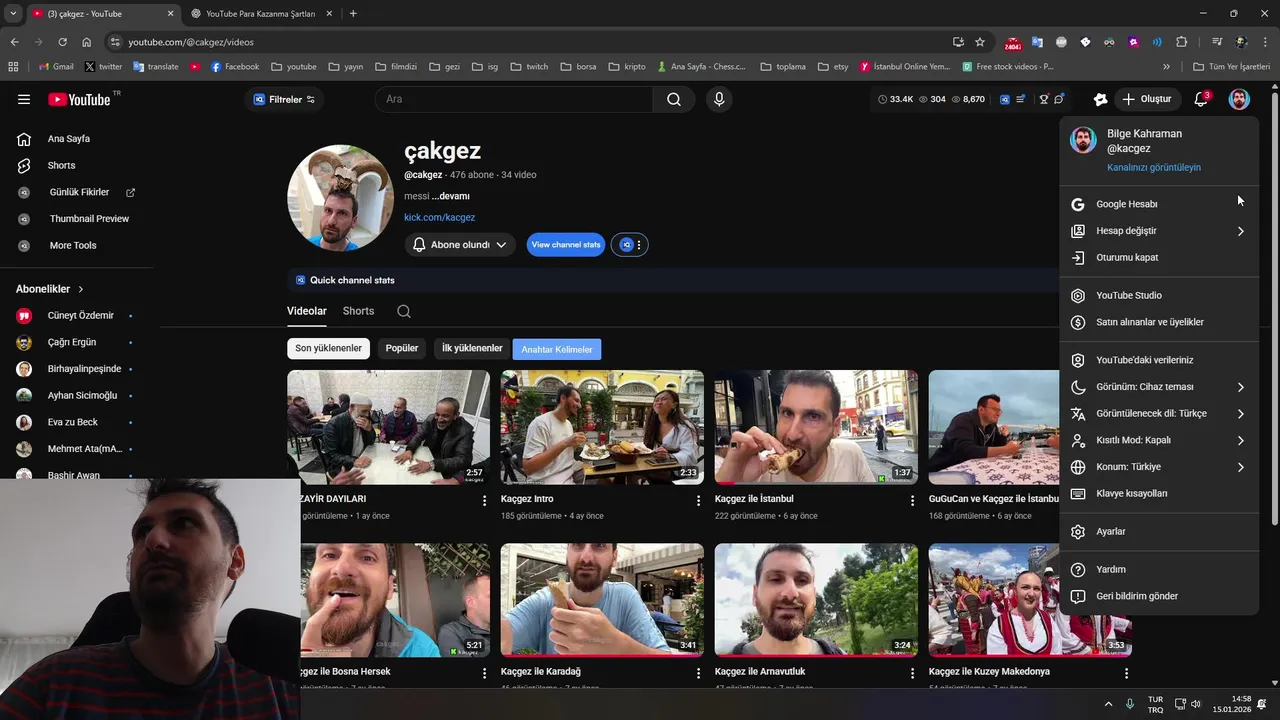The image size is (1280, 720).
Task: Open YouTube Studio from account menu
Action: pyautogui.click(x=1158, y=296)
